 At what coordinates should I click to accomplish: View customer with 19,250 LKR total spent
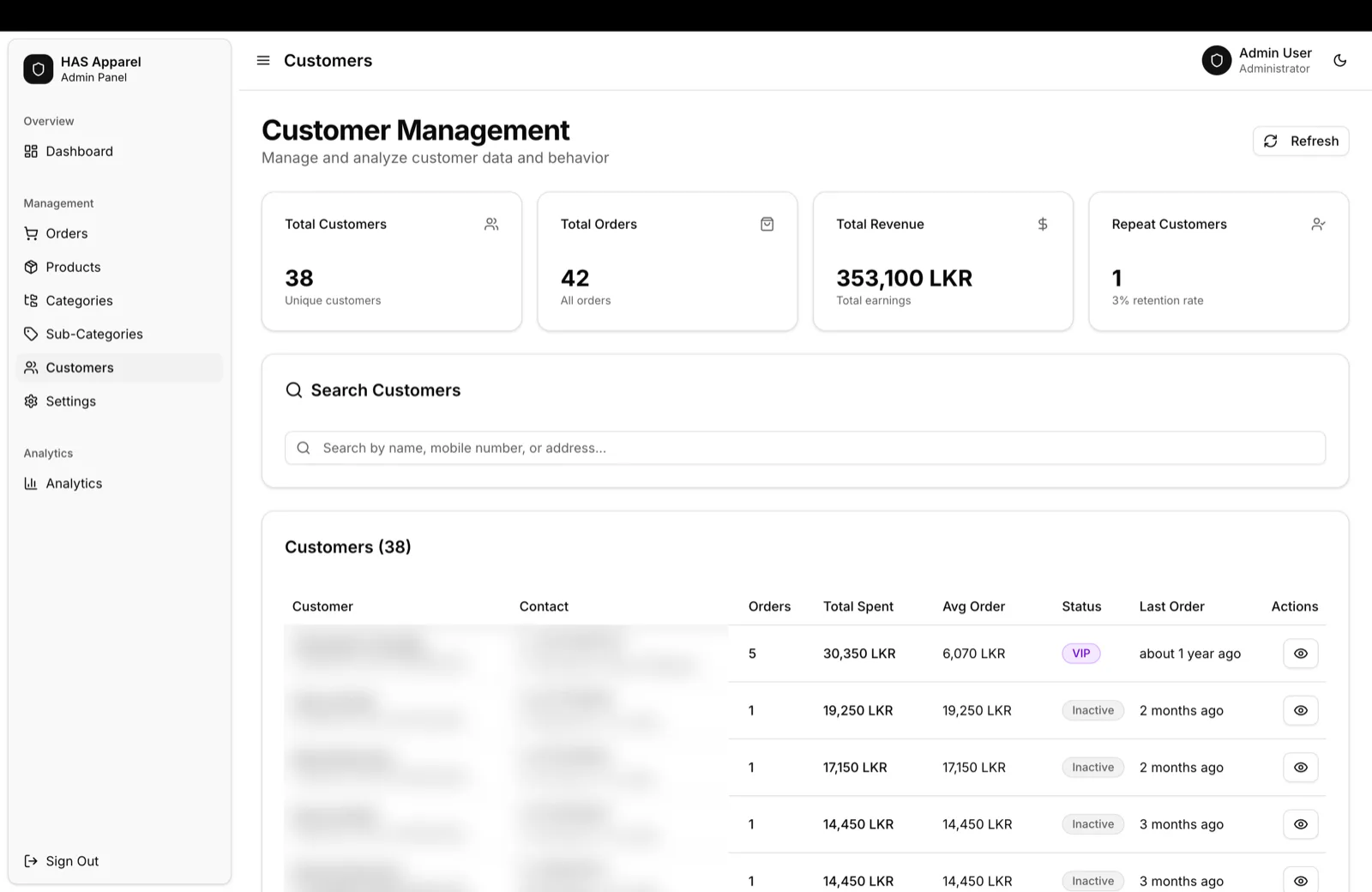(1301, 710)
